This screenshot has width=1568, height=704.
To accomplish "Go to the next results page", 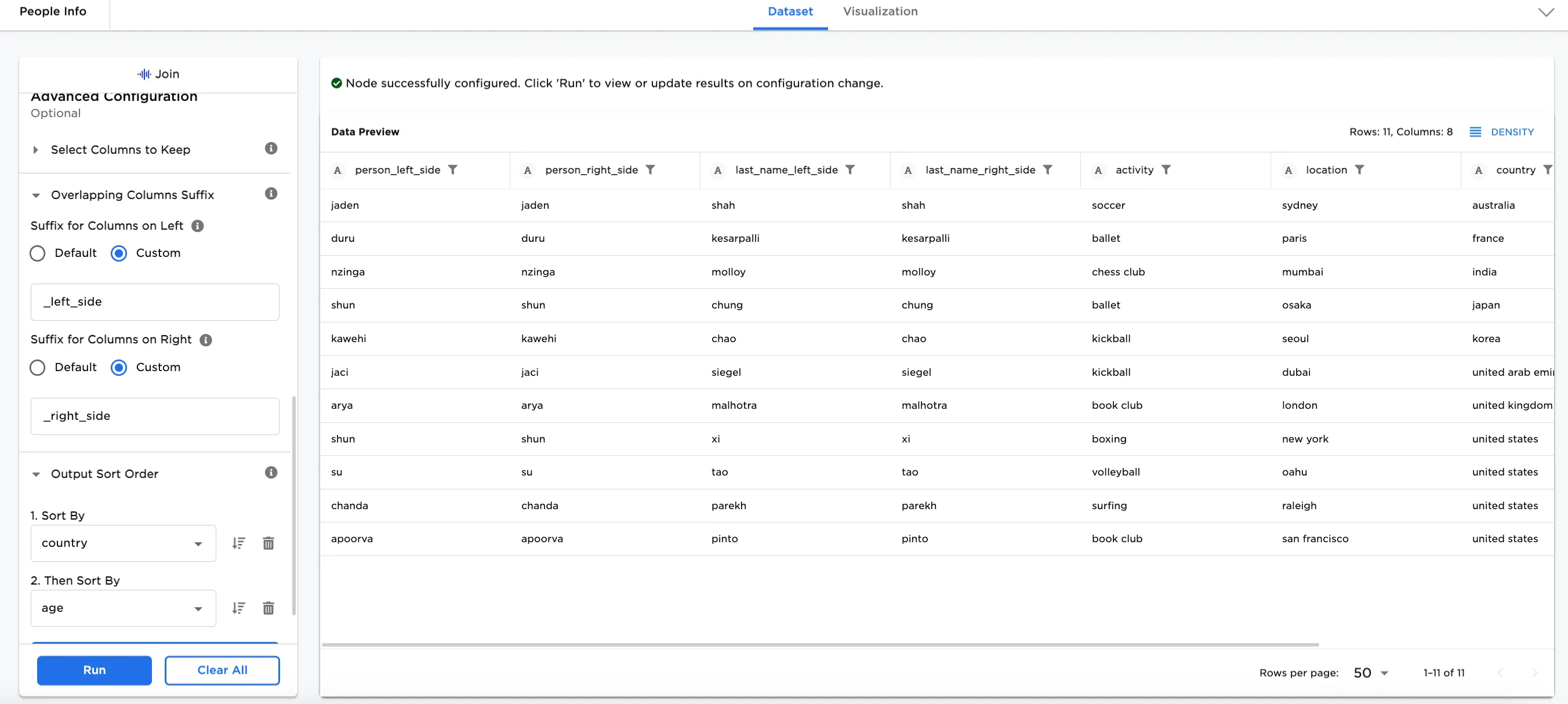I will coord(1535,672).
